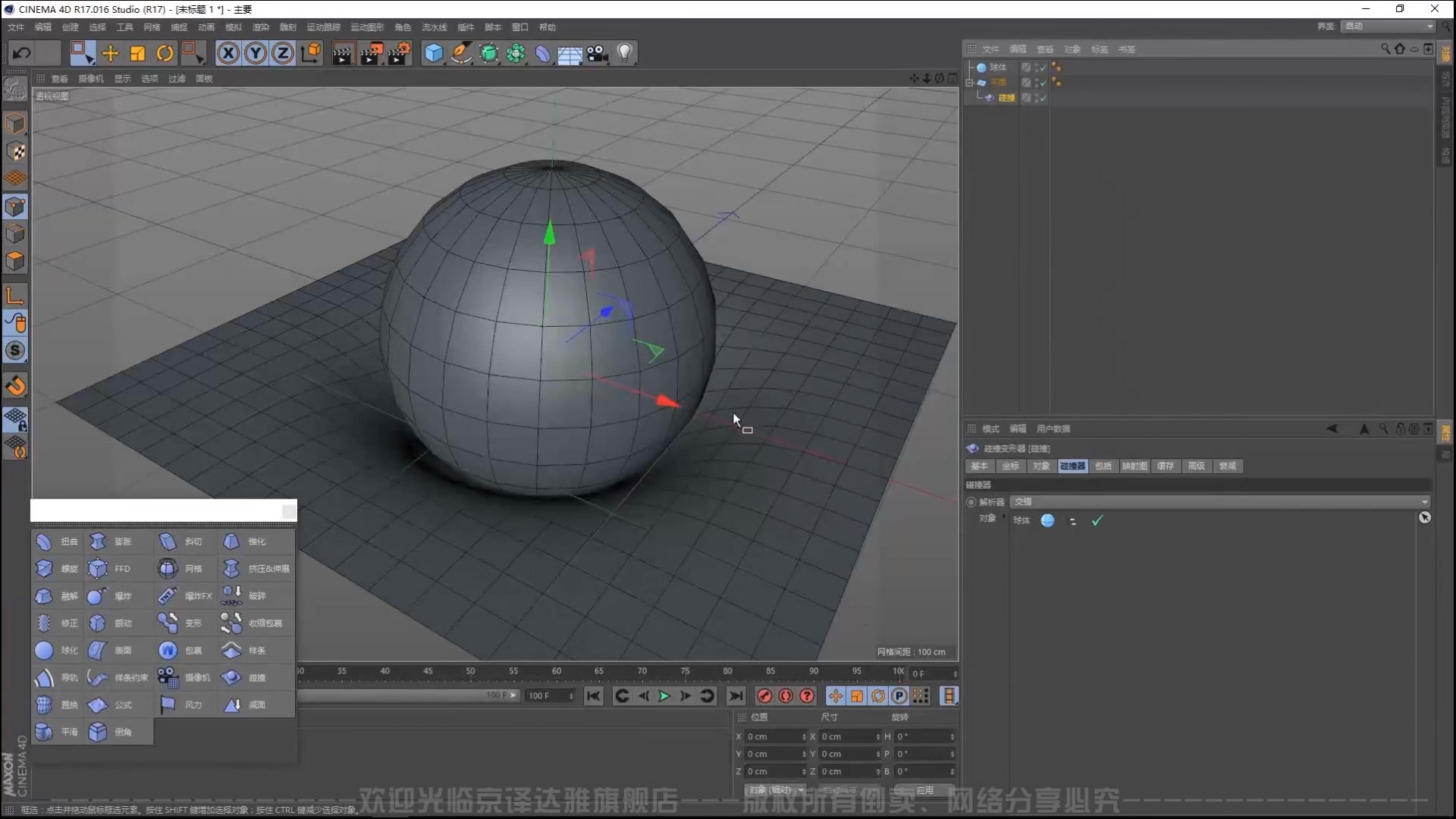Viewport: 1456px width, 819px height.
Task: Open the 解析器 dropdown showing 交错
Action: 1221,501
